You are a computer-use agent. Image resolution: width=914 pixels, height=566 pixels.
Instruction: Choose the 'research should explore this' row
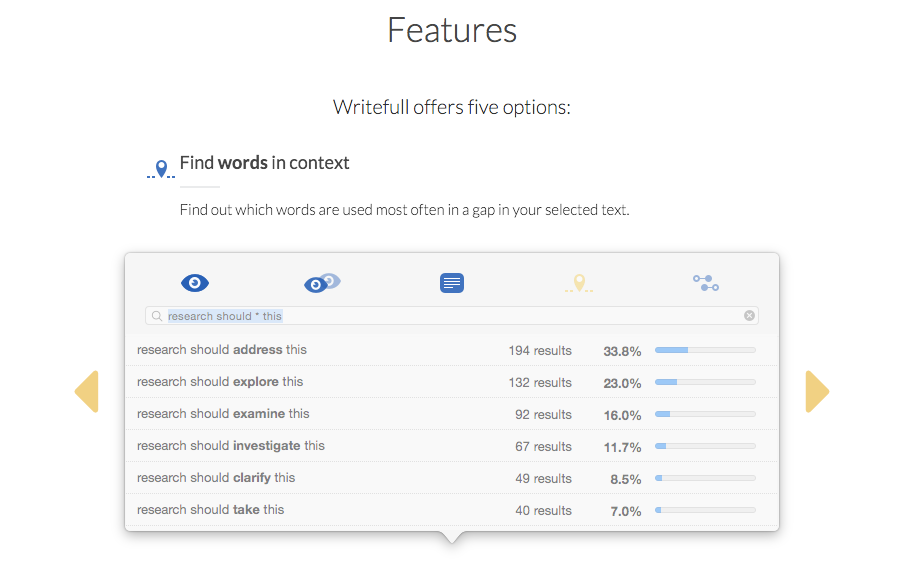click(220, 382)
